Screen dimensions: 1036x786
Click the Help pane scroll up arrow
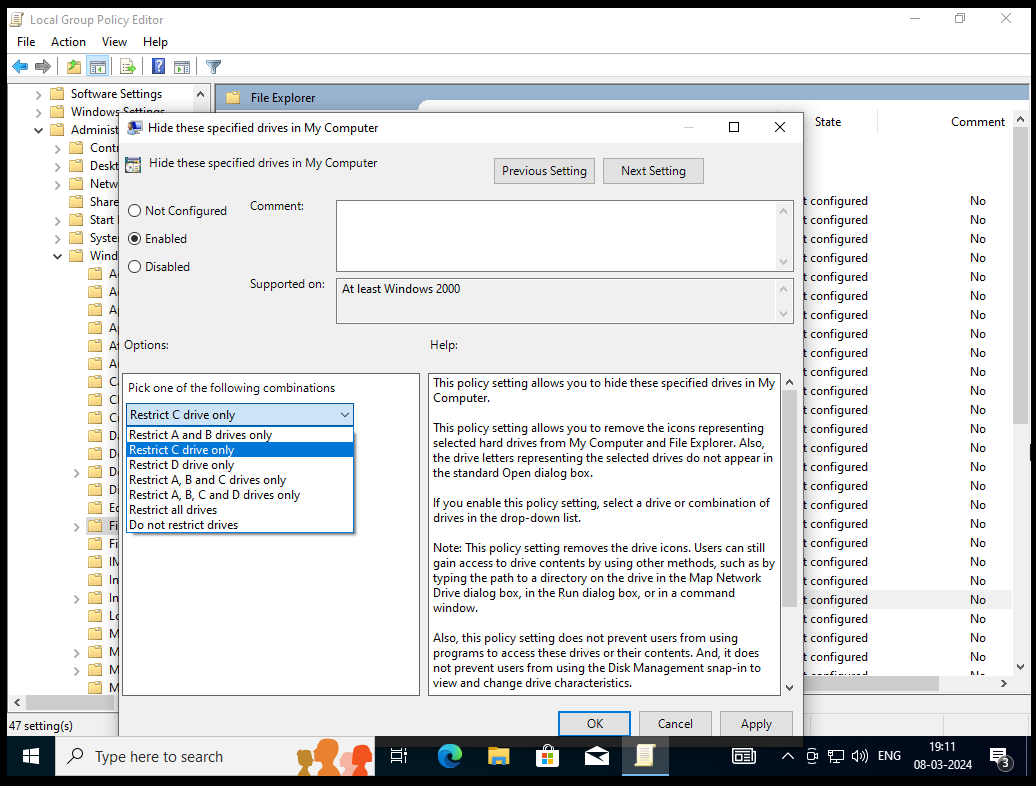(789, 382)
